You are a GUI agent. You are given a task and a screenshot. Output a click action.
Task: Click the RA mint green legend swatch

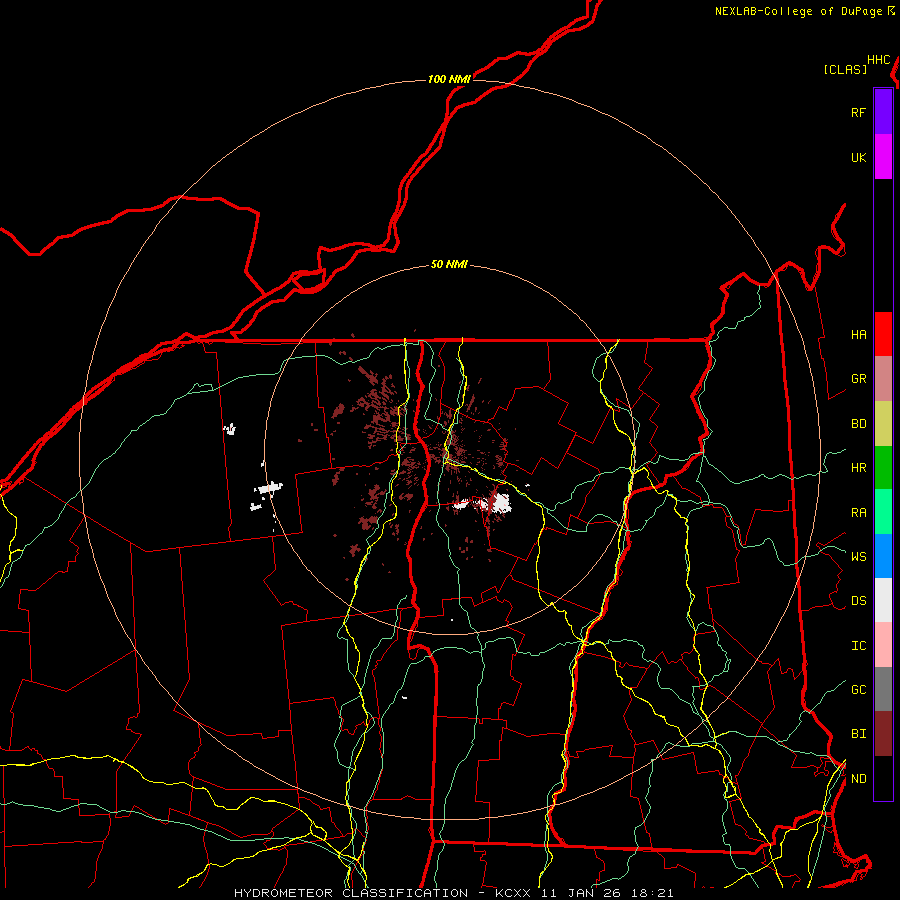(x=883, y=512)
